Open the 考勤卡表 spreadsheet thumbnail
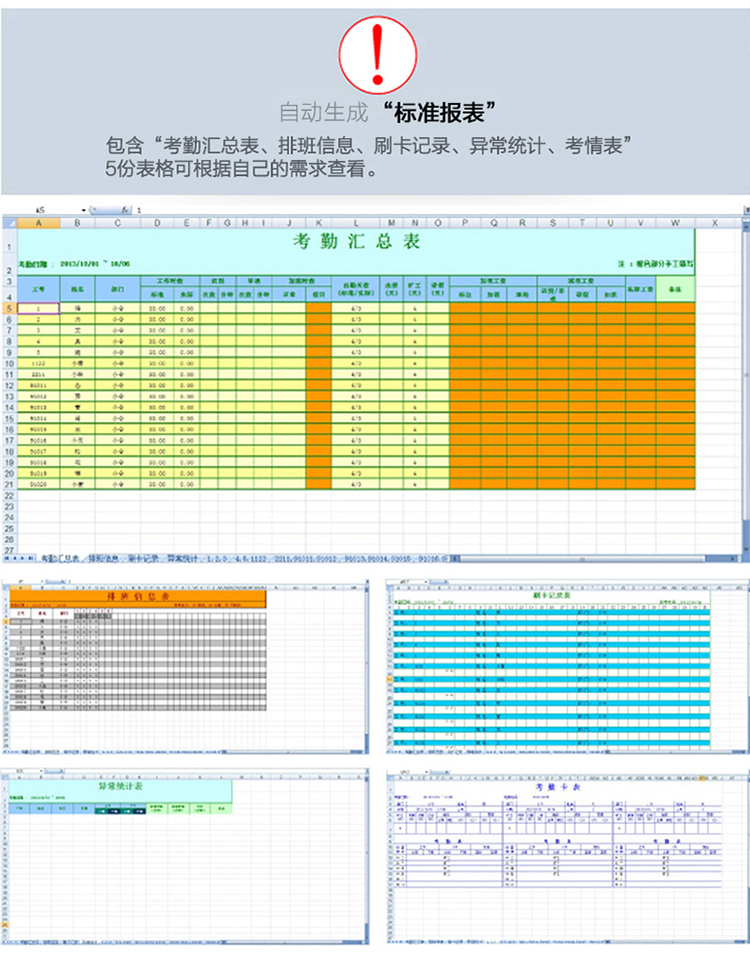Screen dimensions: 750x958 pos(567,857)
